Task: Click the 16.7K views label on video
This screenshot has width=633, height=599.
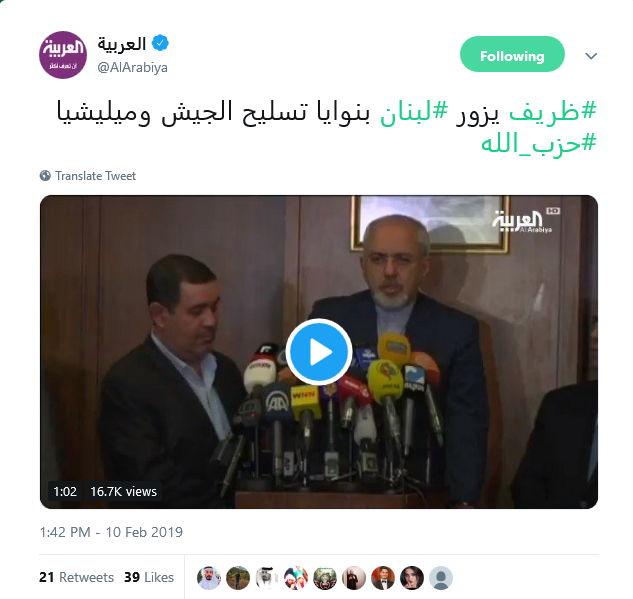Action: [124, 491]
